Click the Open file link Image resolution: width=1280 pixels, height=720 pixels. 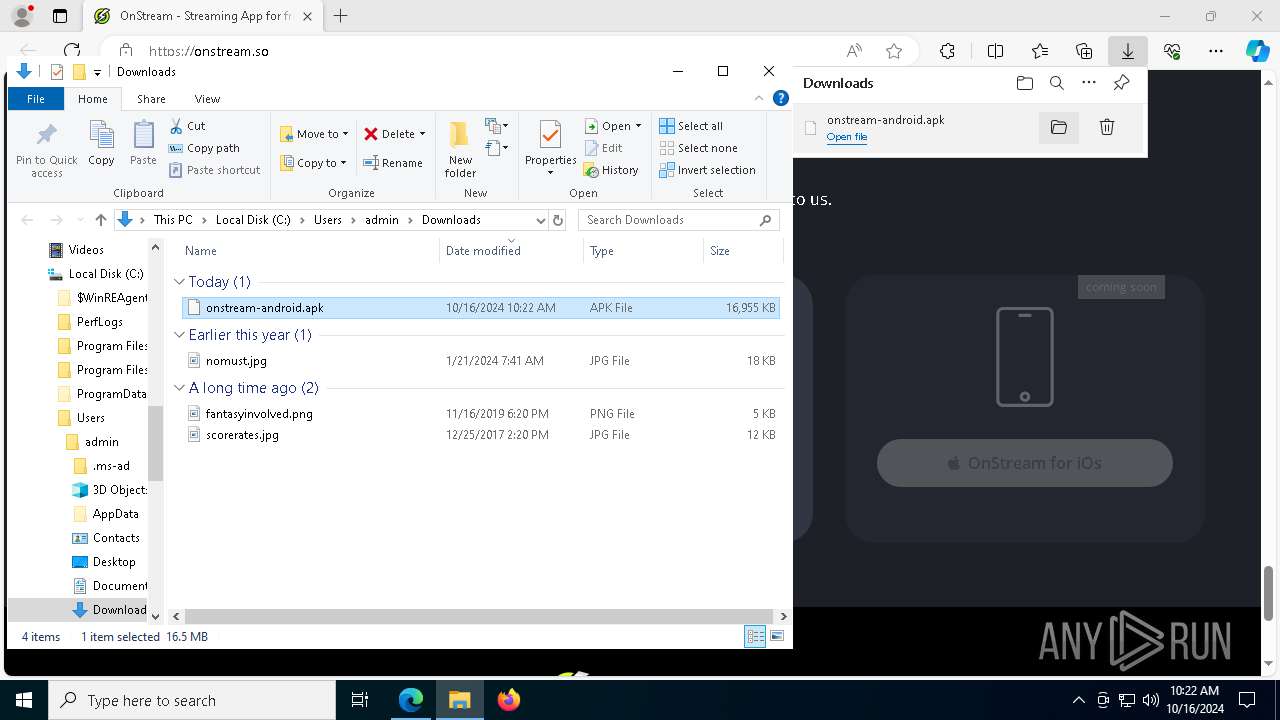[846, 137]
